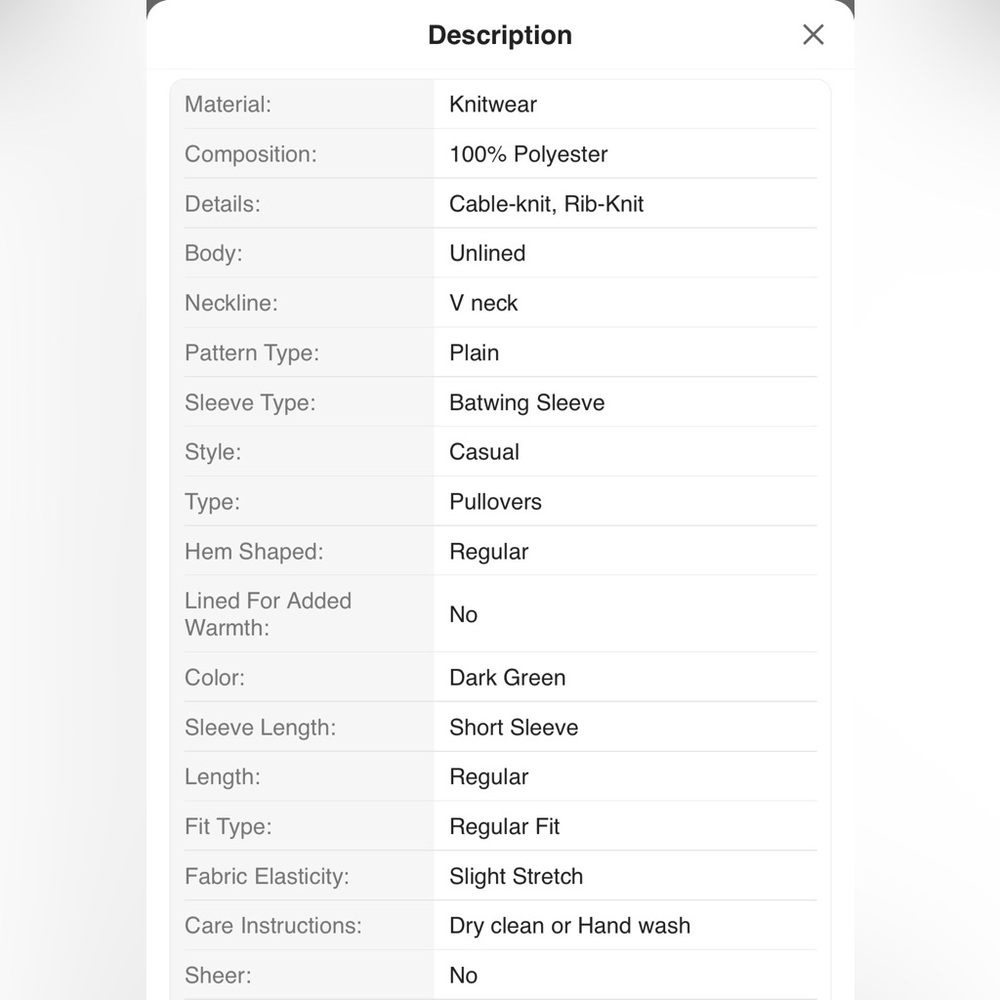The image size is (1000, 1000).
Task: Click the Sheer row label
Action: (217, 975)
